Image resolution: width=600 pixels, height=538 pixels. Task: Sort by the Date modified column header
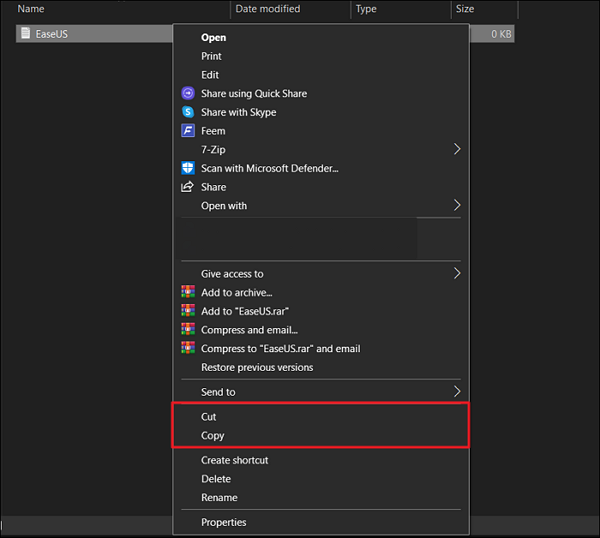[266, 9]
